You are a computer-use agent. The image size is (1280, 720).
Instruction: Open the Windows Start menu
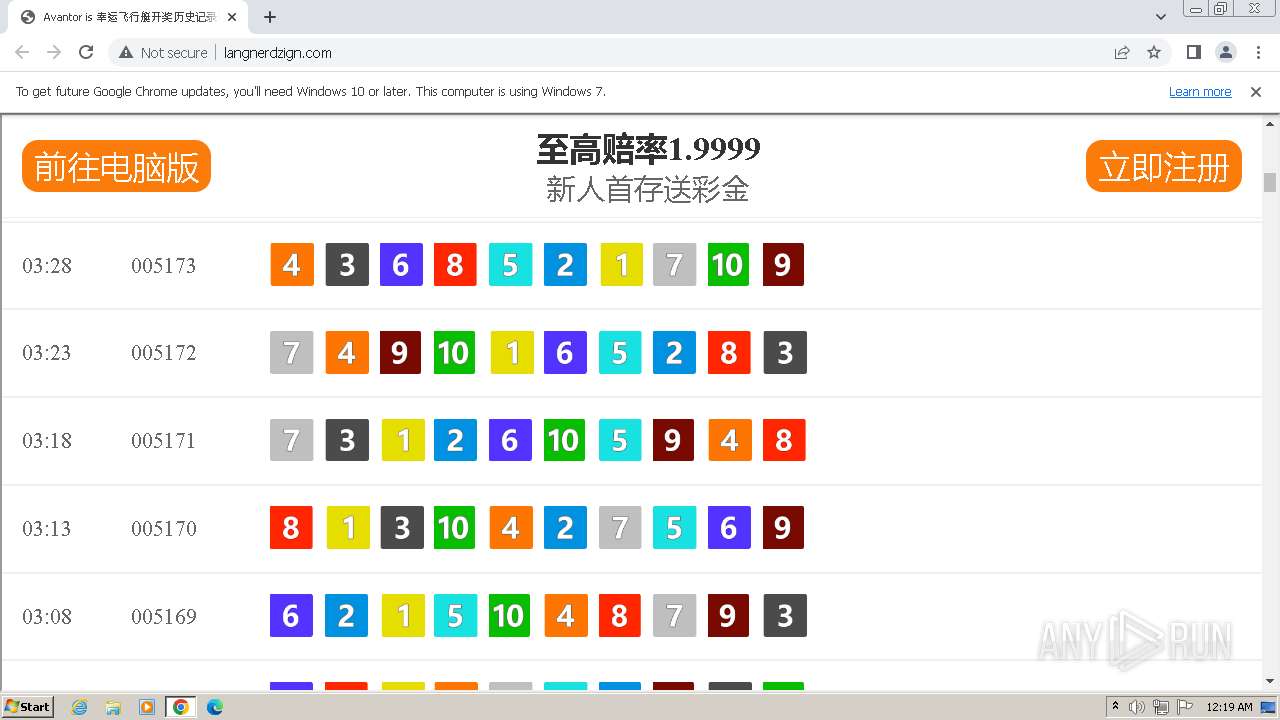28,706
